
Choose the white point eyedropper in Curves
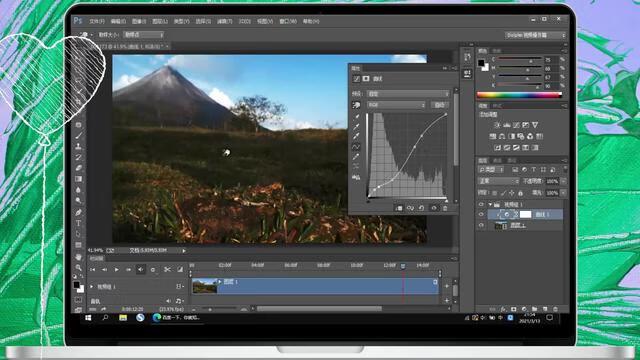[x=356, y=136]
